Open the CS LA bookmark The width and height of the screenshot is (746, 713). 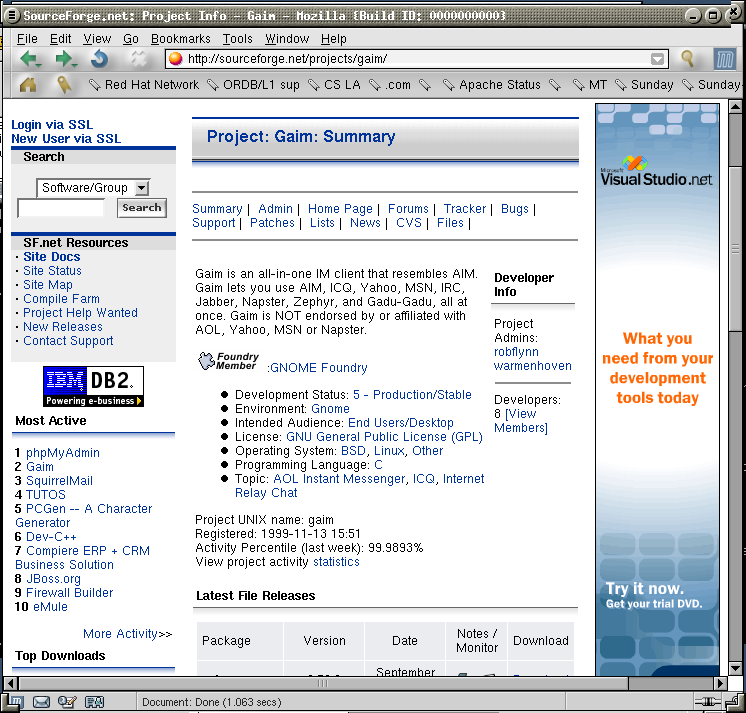[334, 85]
